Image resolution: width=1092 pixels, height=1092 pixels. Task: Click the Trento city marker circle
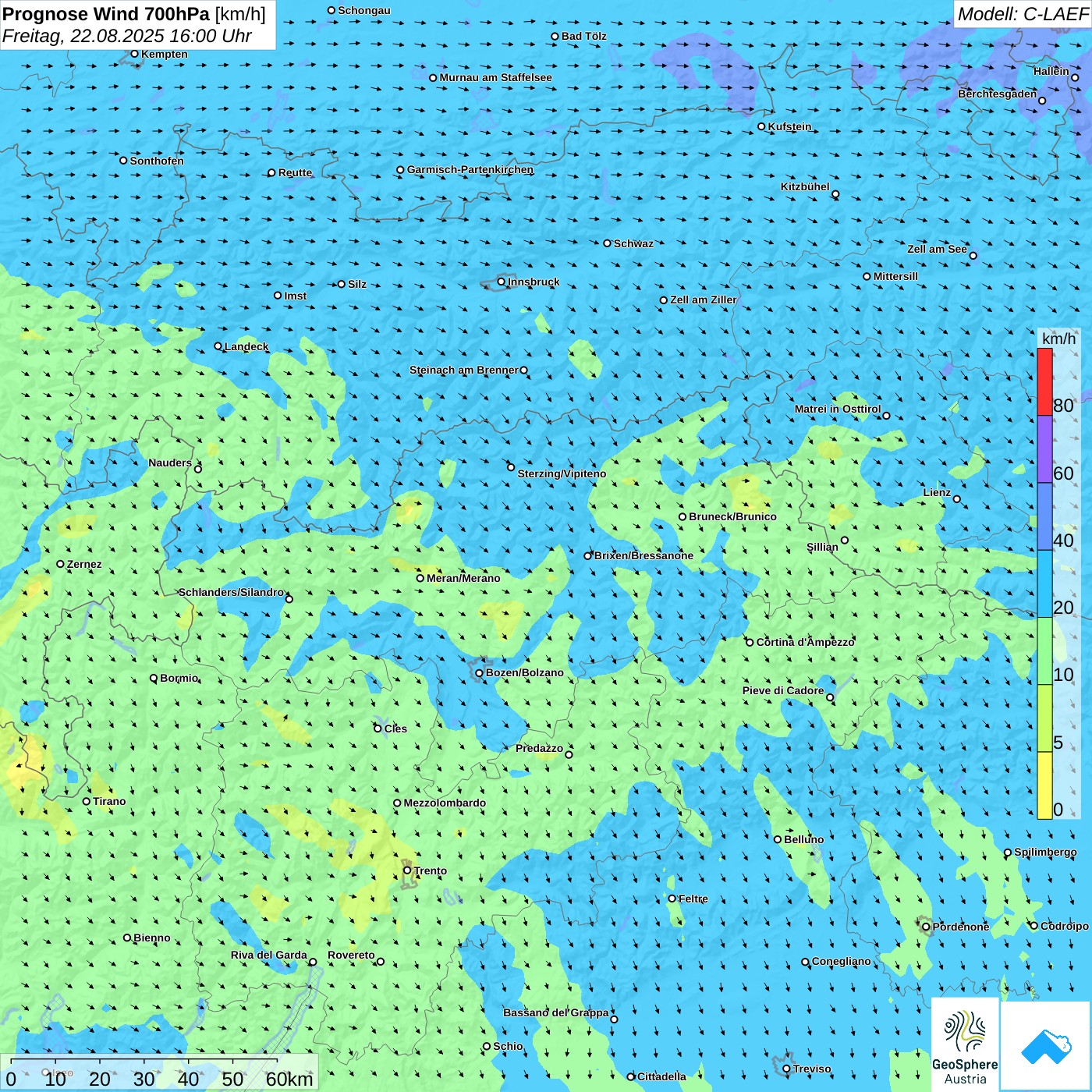[x=407, y=870]
